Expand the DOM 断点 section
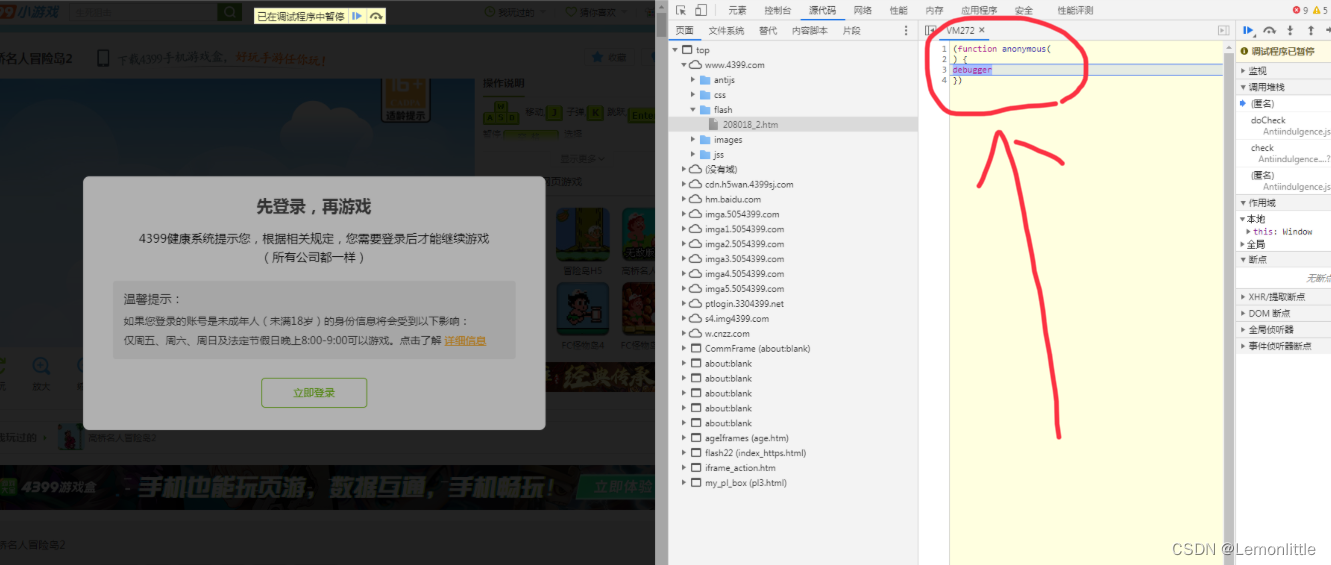The height and width of the screenshot is (565, 1331). (1284, 313)
